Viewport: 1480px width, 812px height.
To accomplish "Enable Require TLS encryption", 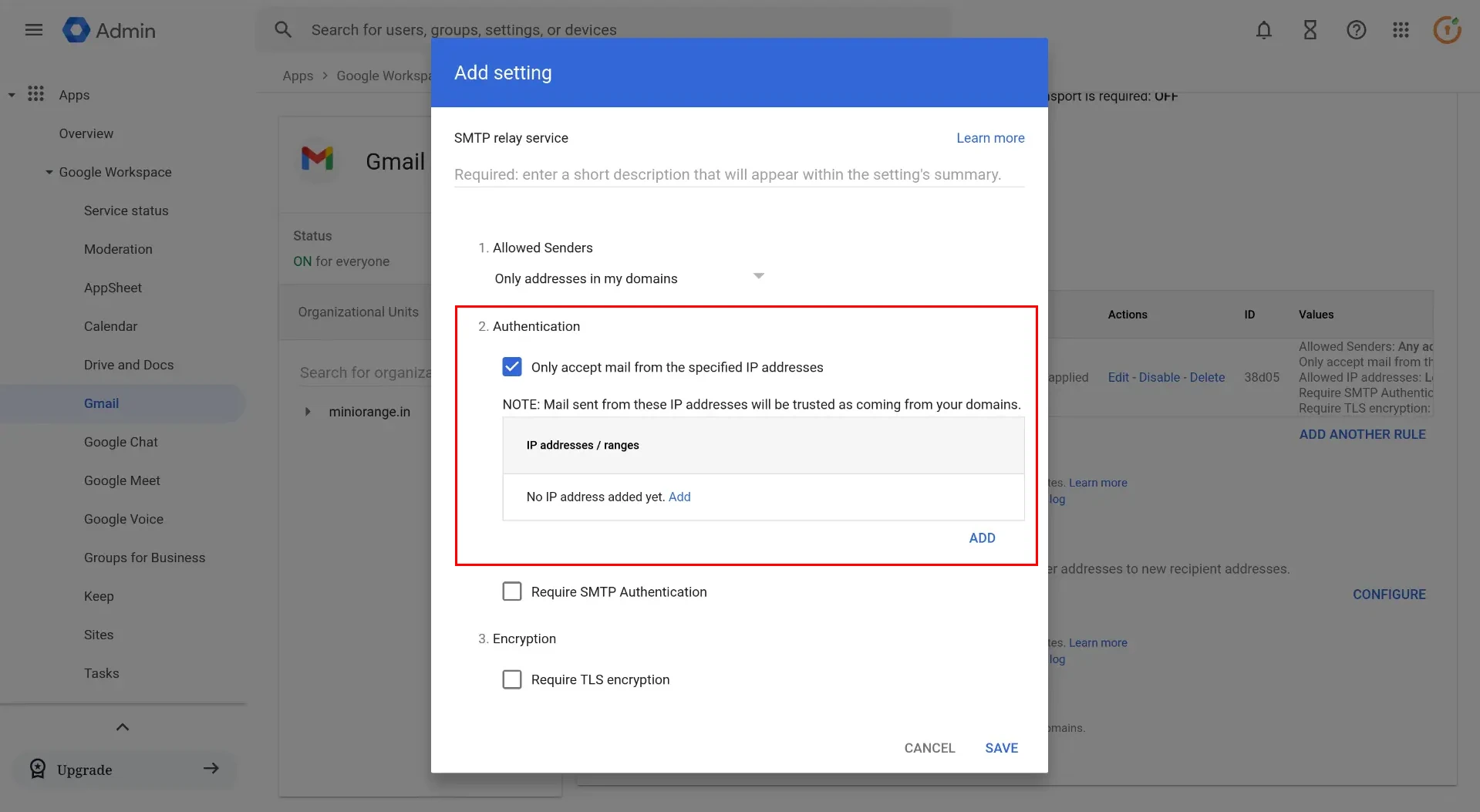I will pyautogui.click(x=512, y=679).
